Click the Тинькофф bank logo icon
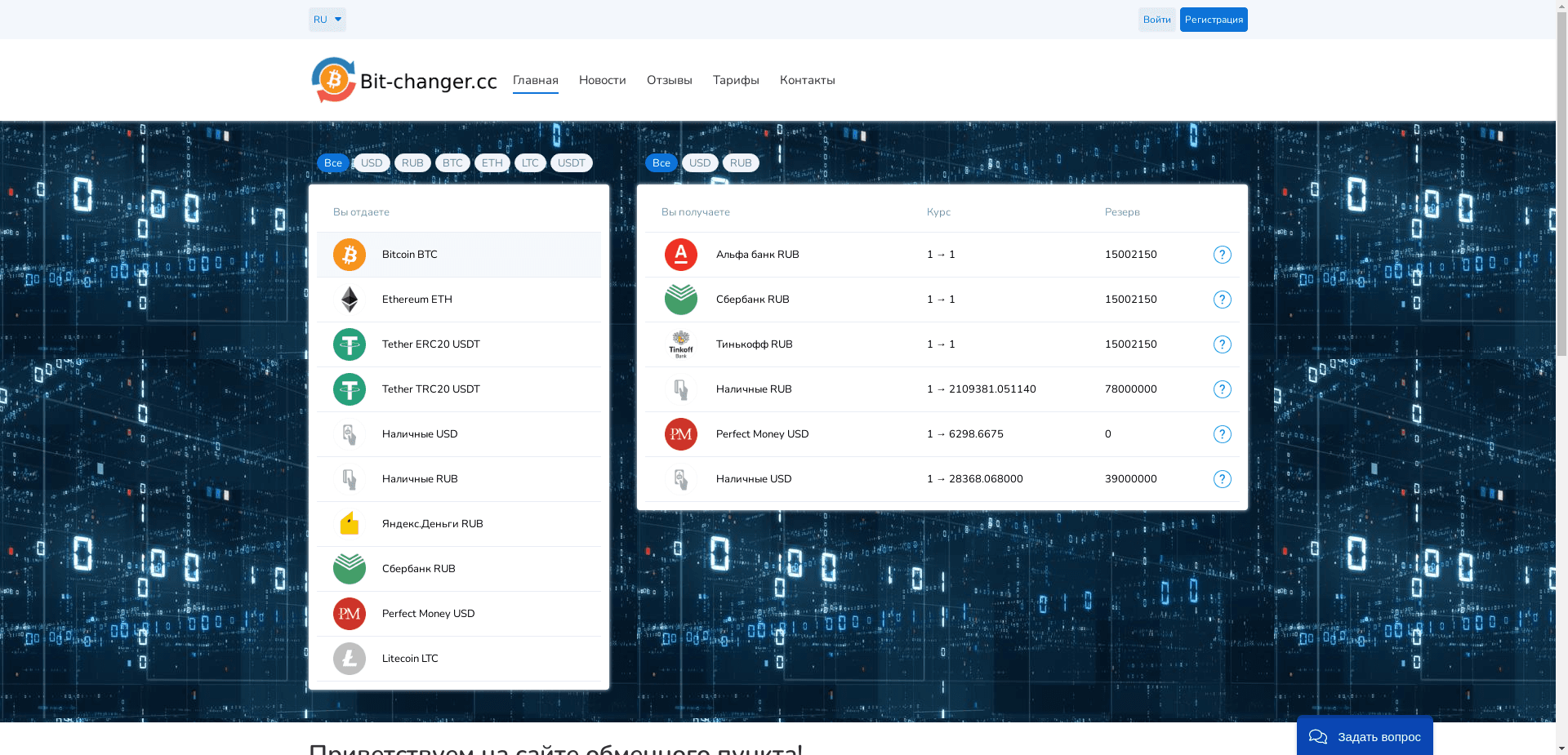 pyautogui.click(x=680, y=344)
